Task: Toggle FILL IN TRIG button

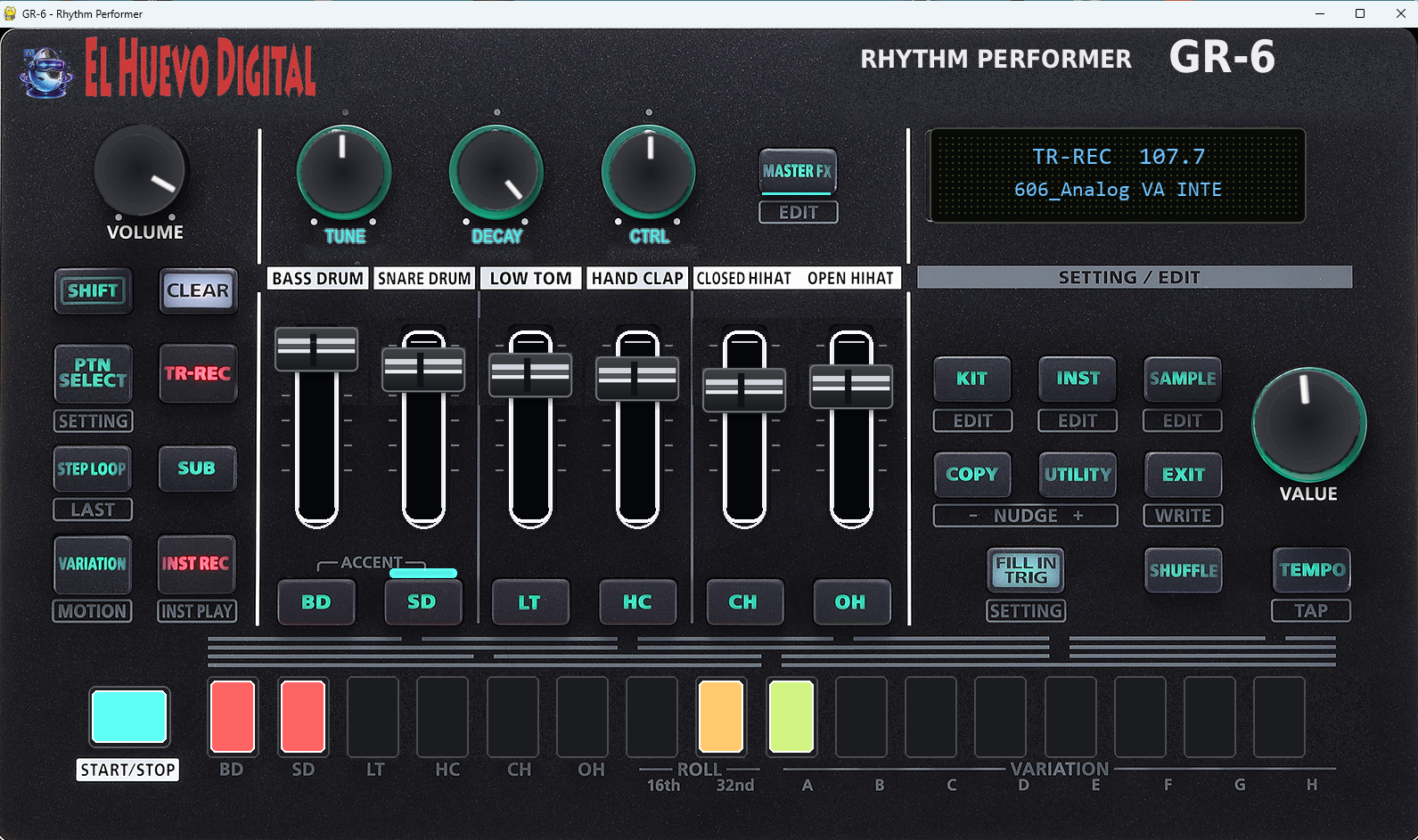Action: click(x=1026, y=570)
